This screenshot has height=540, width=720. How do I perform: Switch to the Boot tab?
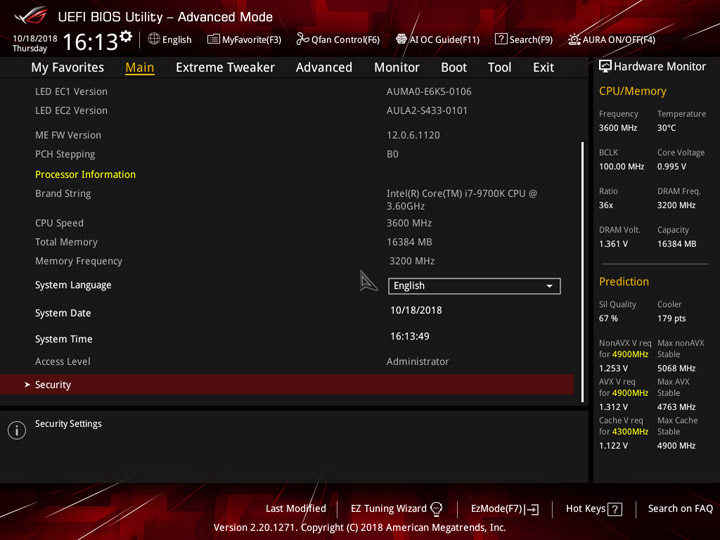click(454, 68)
